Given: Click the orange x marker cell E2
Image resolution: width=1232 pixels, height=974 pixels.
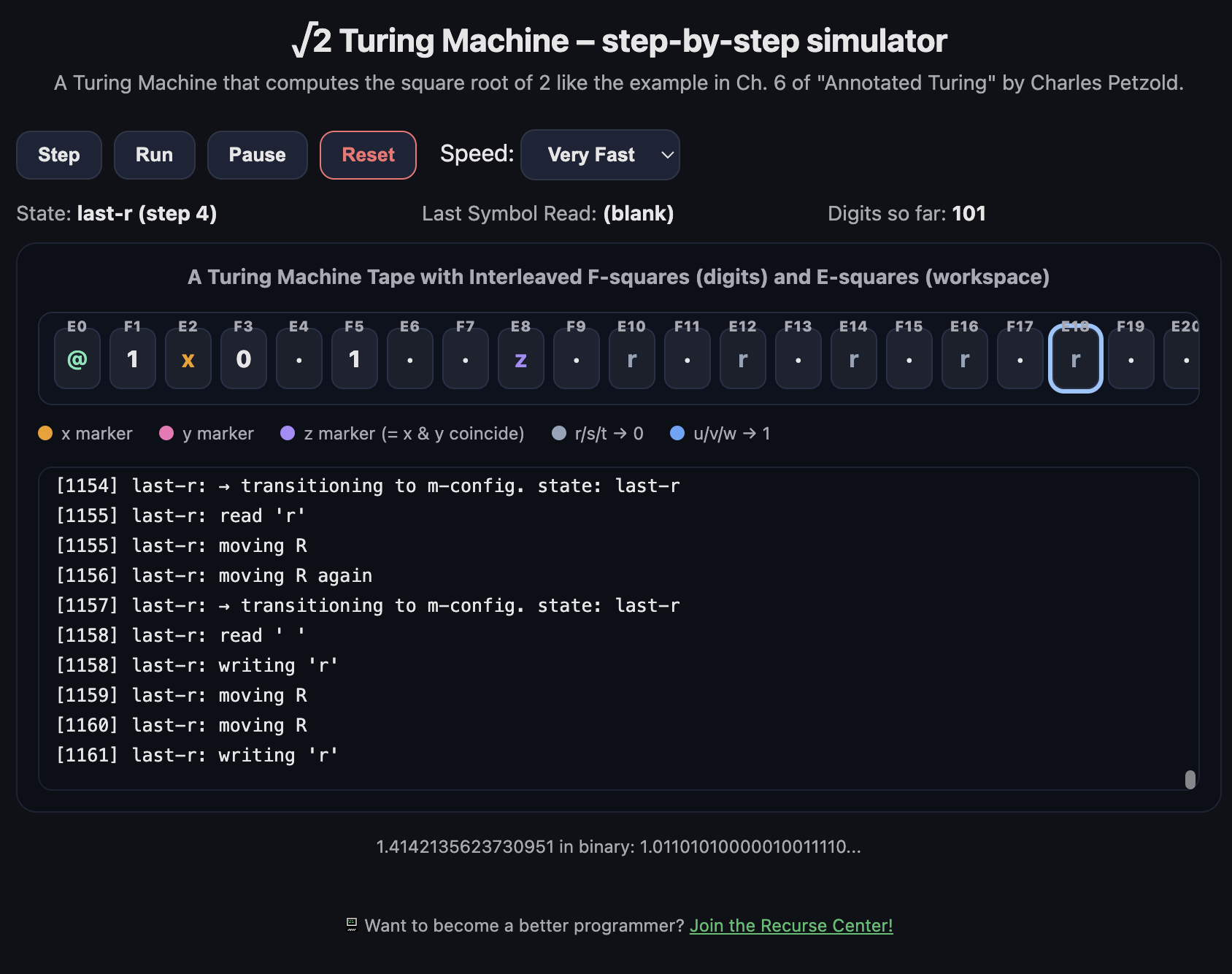Looking at the screenshot, I should (x=188, y=358).
